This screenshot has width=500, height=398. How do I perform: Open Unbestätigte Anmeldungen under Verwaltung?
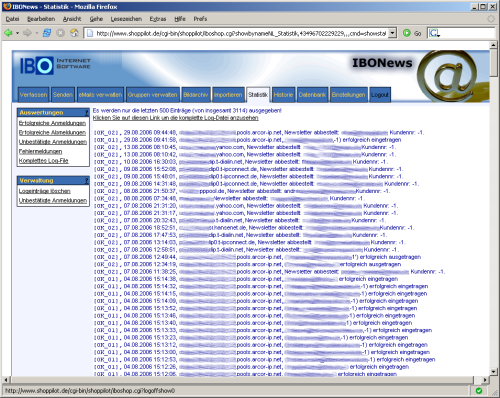[x=53, y=200]
